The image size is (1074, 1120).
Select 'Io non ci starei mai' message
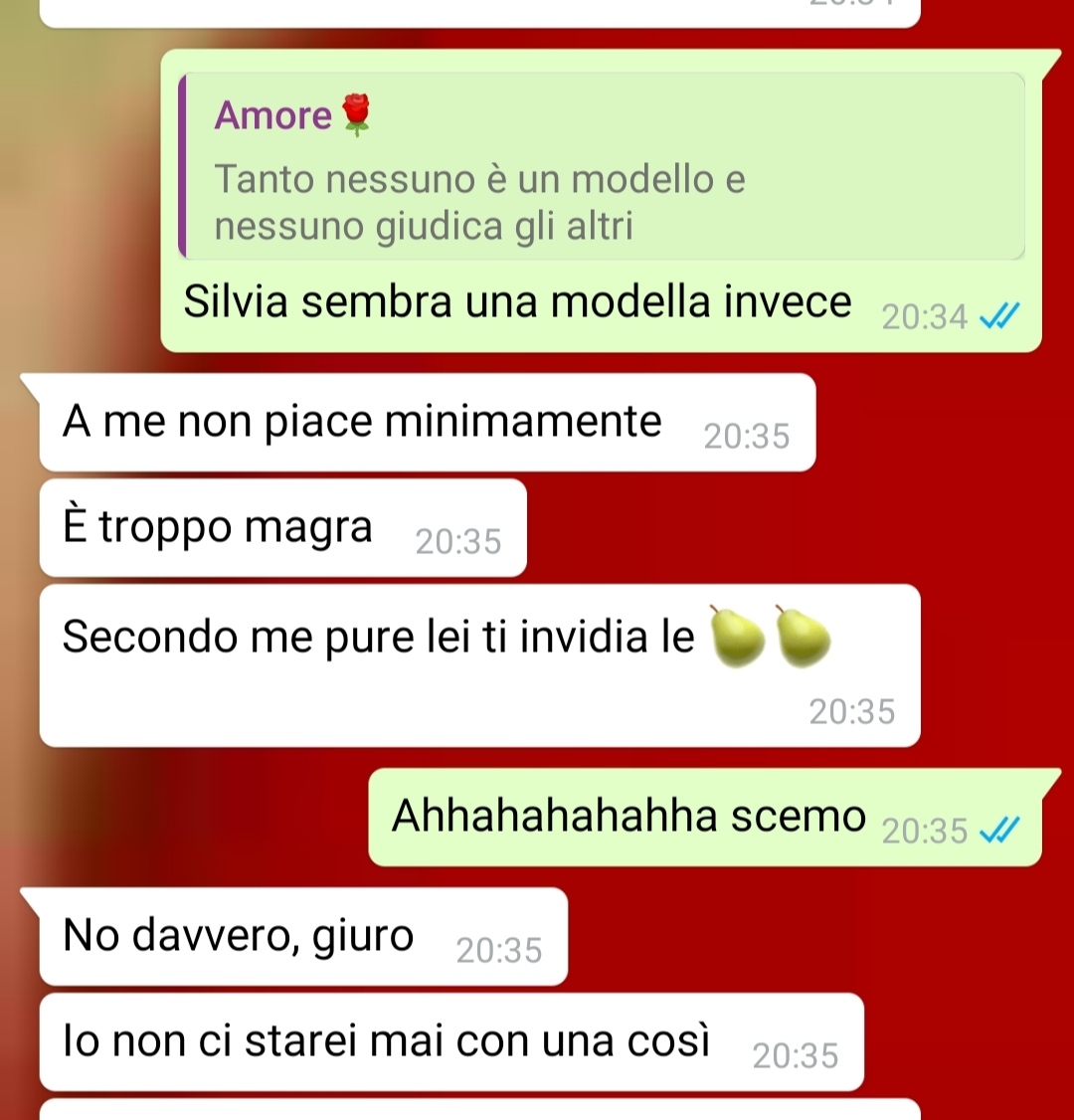click(x=451, y=1042)
